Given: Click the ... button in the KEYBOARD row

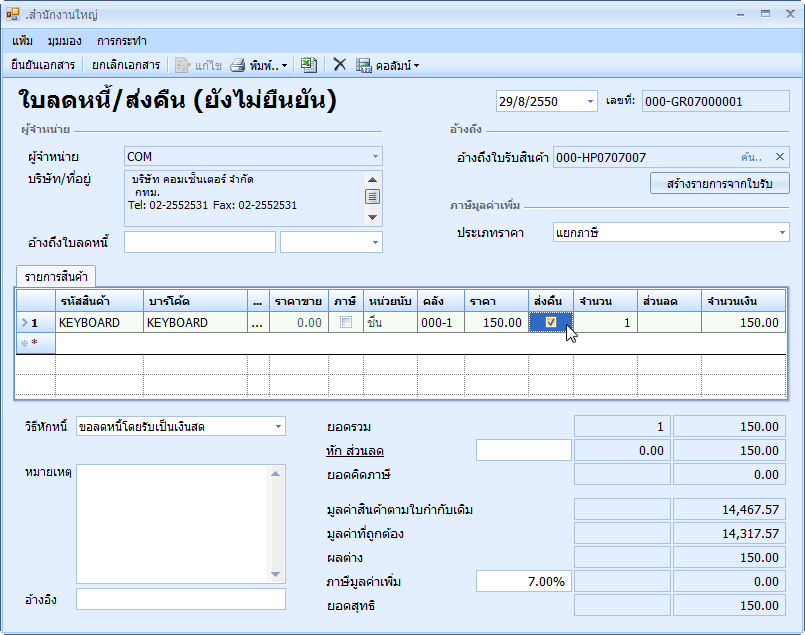Looking at the screenshot, I should (258, 323).
